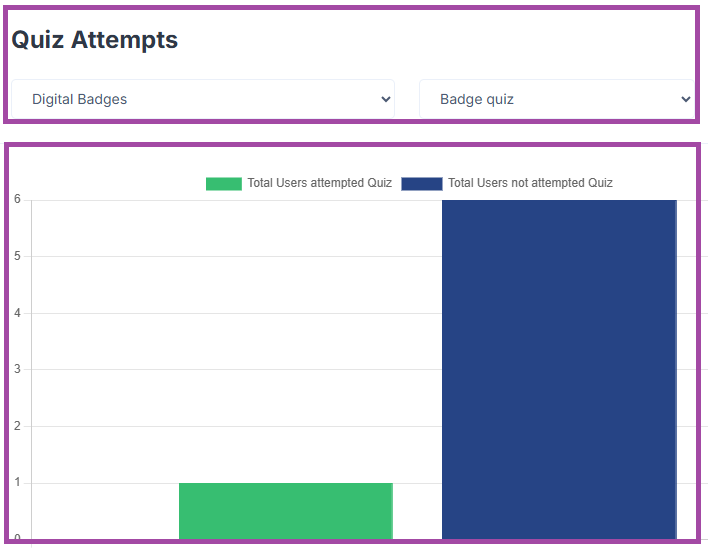708x557 pixels.
Task: Click the chevron arrow on Badge quiz selector
Action: pyautogui.click(x=685, y=99)
